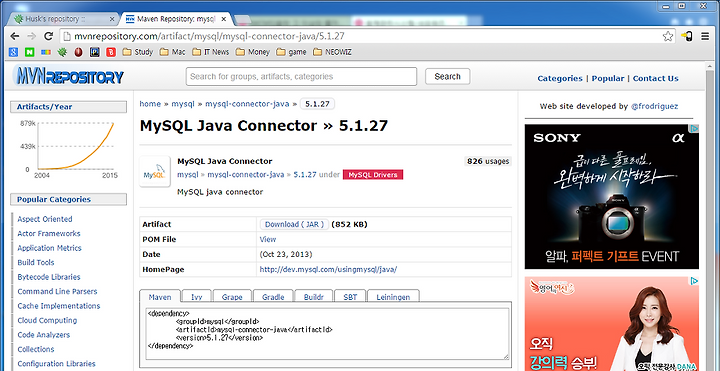This screenshot has width=720, height=371.
Task: Open the IT News bookmarks folder
Action: tap(210, 52)
